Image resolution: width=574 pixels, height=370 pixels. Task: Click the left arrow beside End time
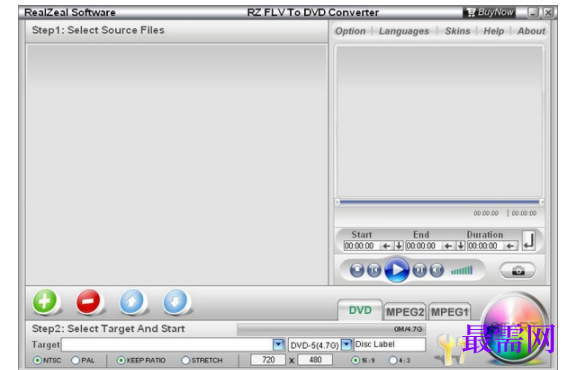point(448,246)
